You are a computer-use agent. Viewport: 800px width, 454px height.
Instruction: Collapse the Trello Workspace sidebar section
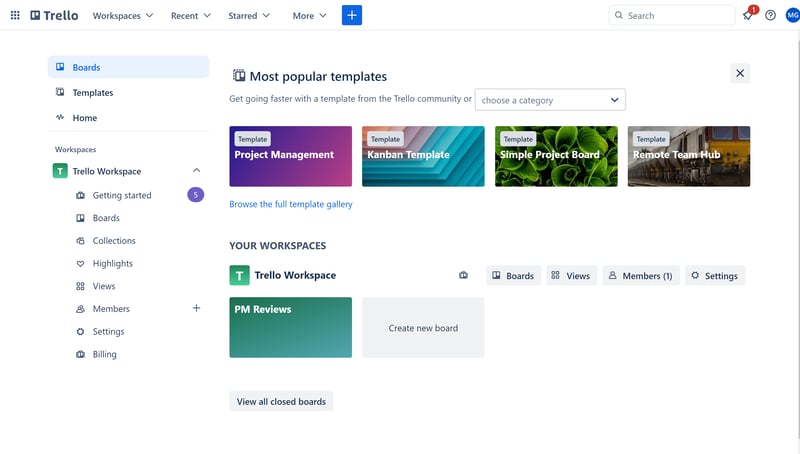pyautogui.click(x=196, y=170)
